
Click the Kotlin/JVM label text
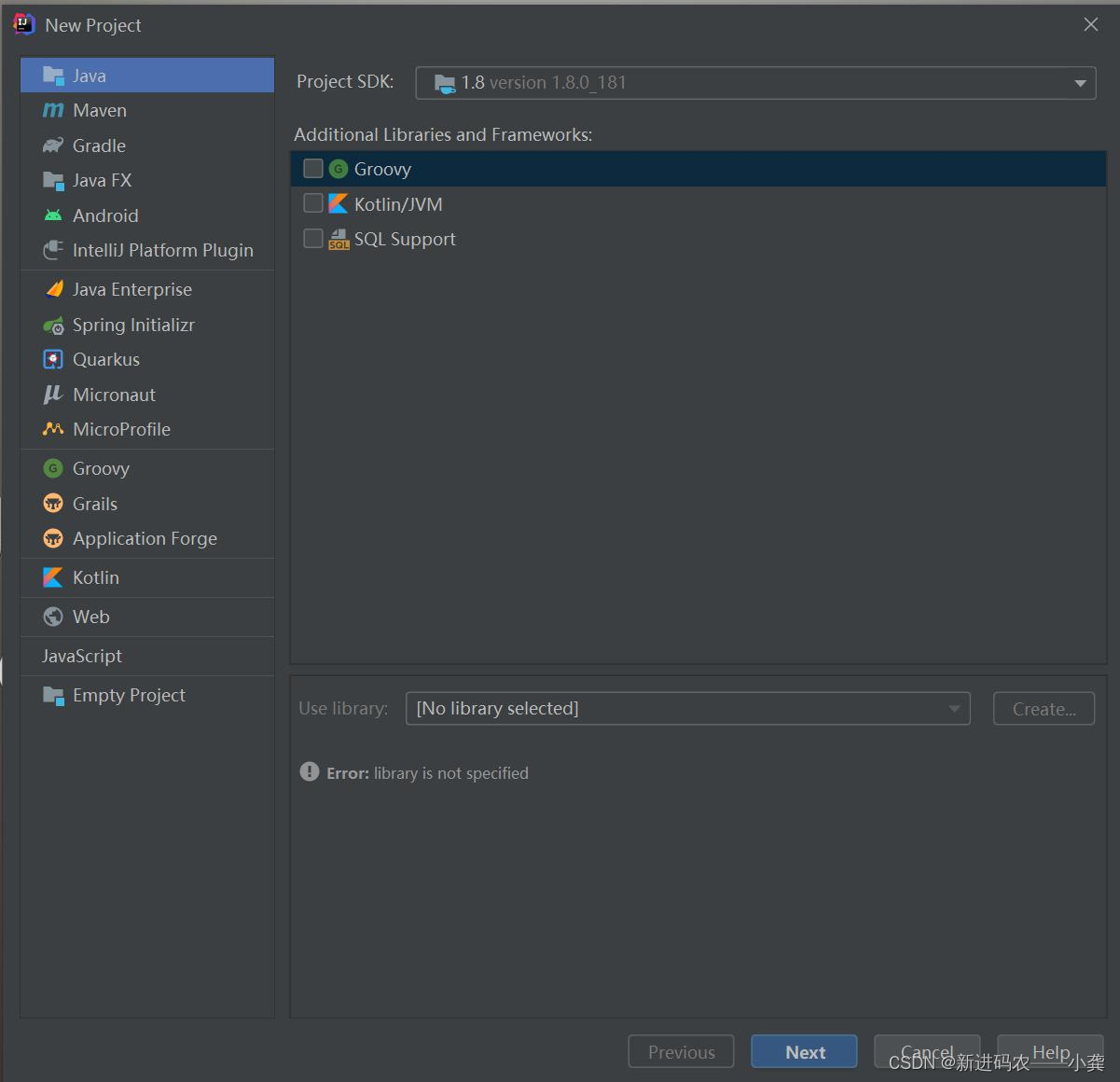[x=398, y=204]
